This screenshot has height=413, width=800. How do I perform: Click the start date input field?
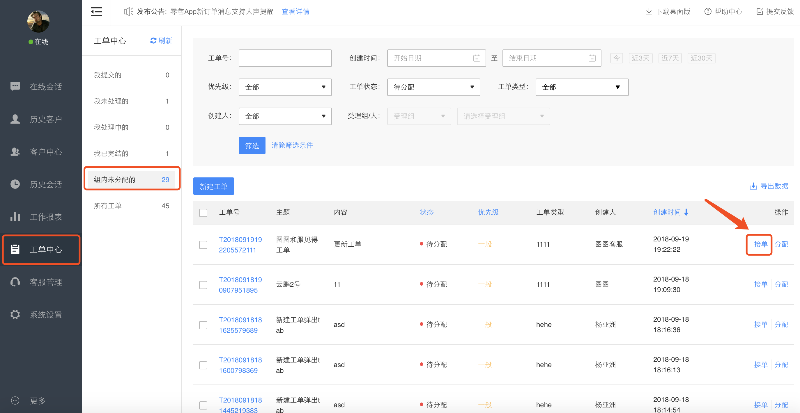[x=436, y=58]
